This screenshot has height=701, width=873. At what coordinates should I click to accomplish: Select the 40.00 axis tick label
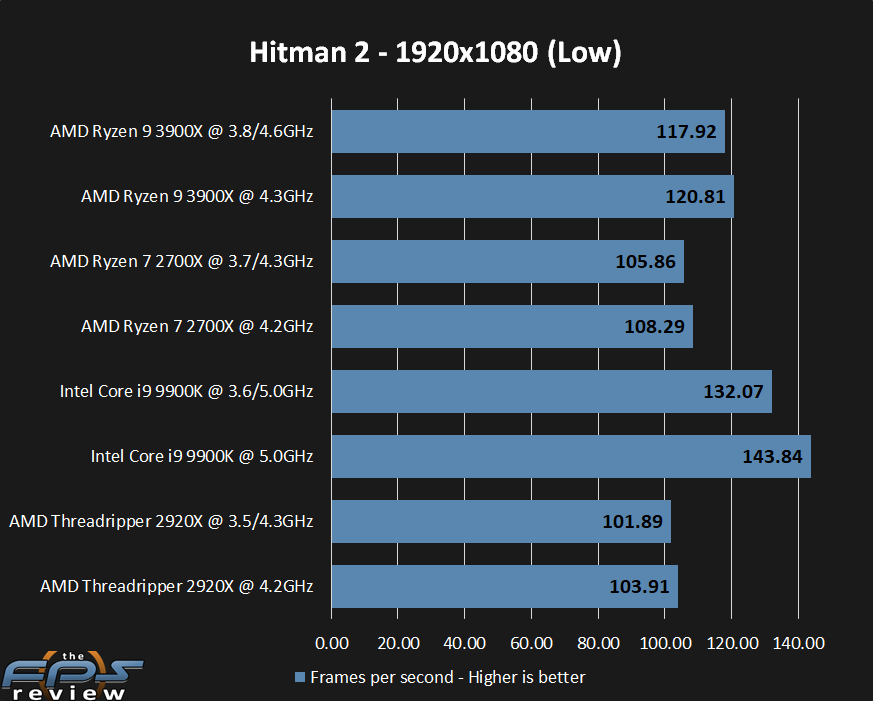pyautogui.click(x=465, y=643)
